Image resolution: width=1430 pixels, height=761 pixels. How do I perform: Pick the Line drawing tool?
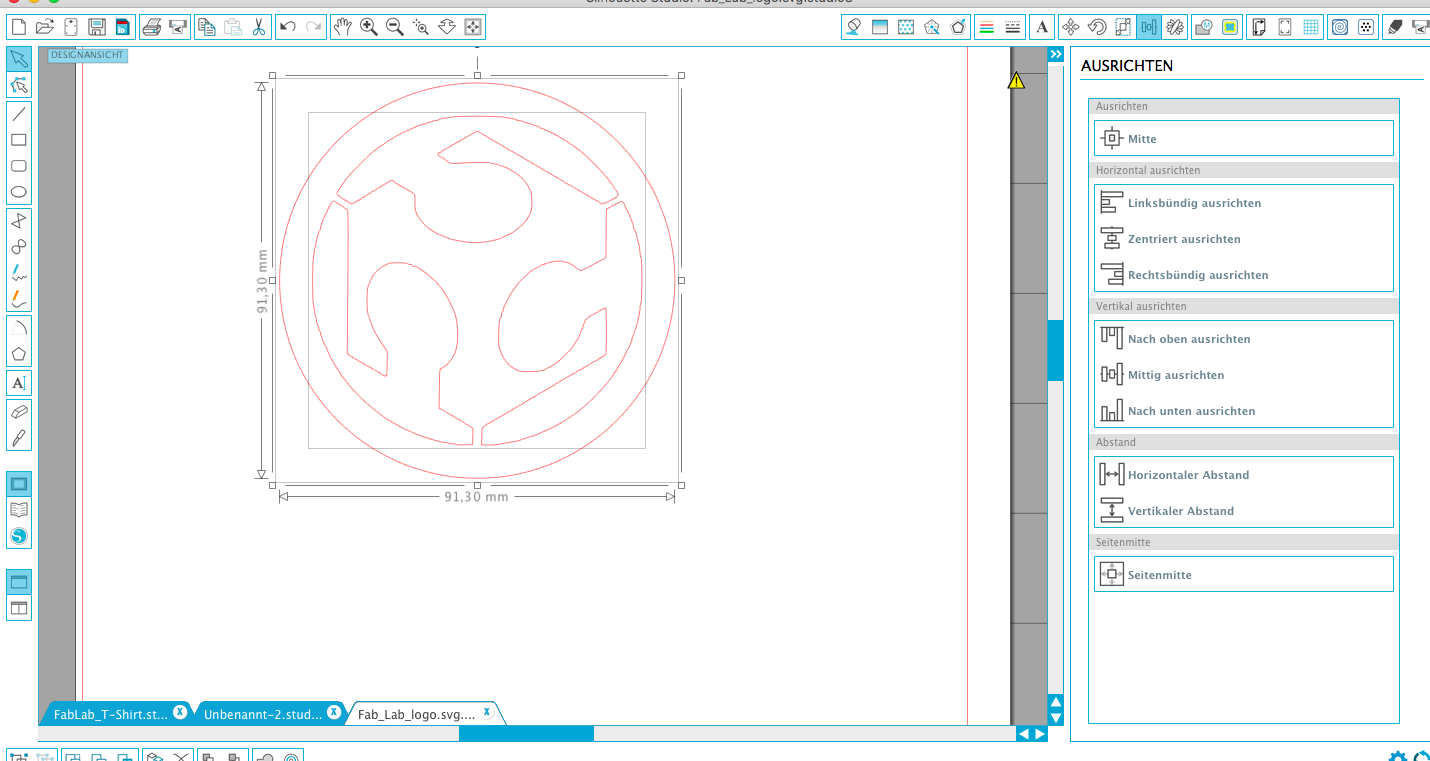point(19,114)
